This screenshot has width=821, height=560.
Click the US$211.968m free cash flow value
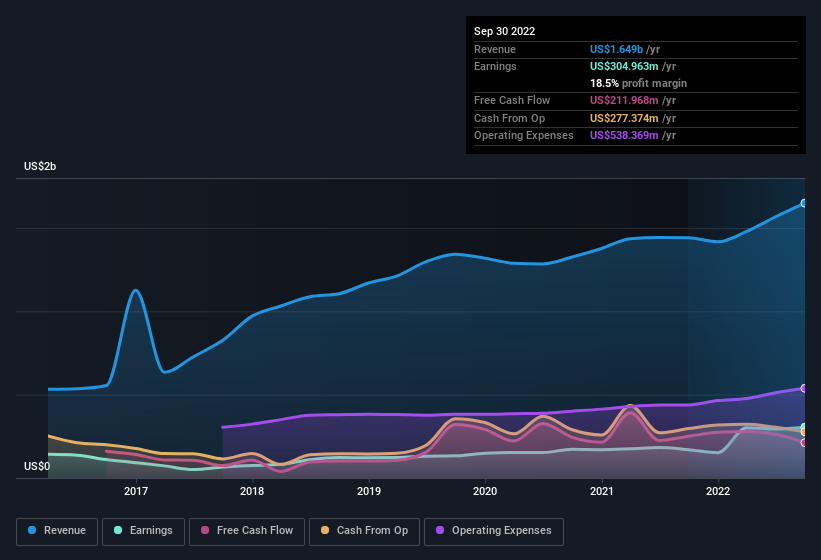point(624,100)
